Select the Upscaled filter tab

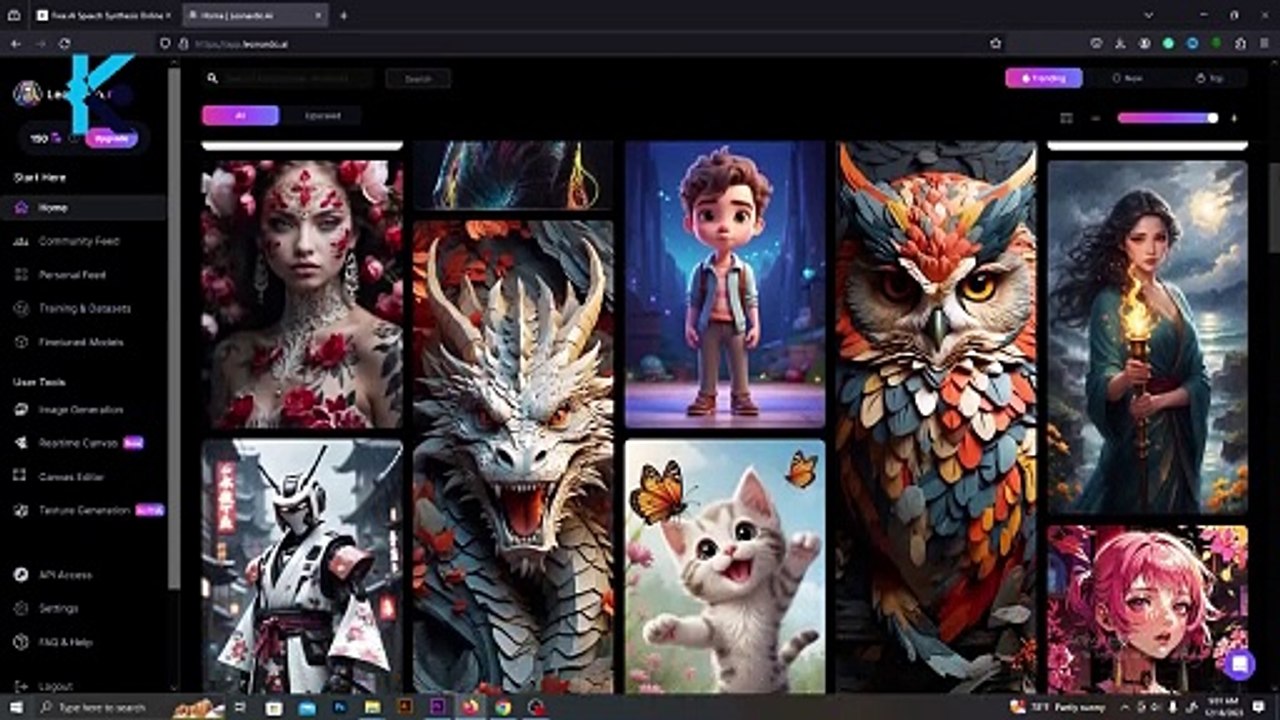click(322, 115)
